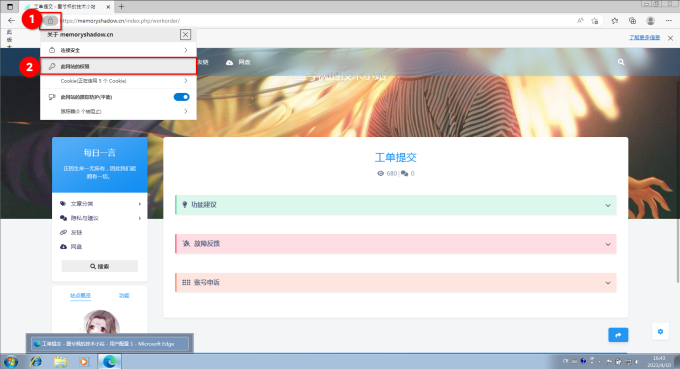The width and height of the screenshot is (680, 369).
Task: Click the grid icon in 账号申诉
Action: (x=186, y=283)
